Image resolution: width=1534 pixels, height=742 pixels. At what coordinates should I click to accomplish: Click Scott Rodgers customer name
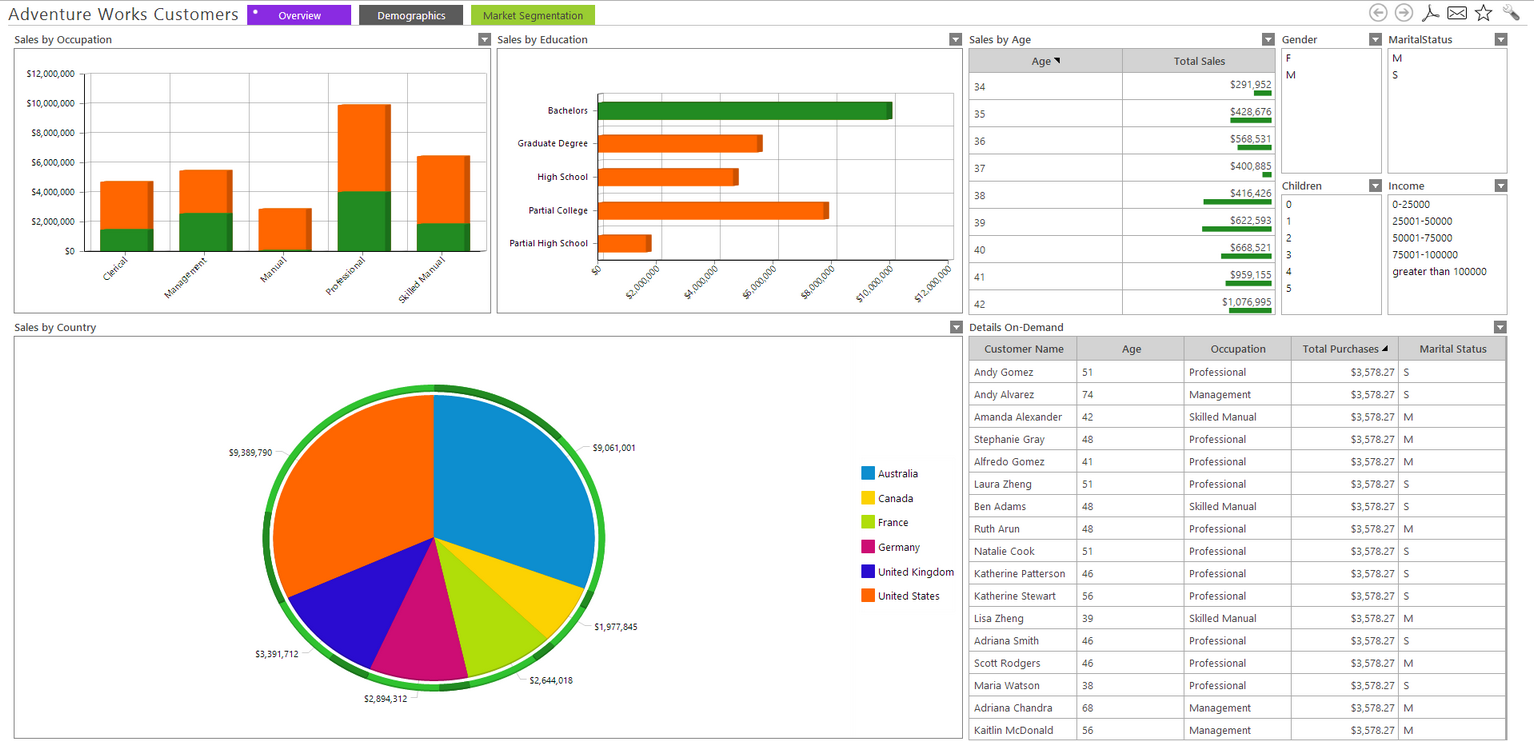click(x=1007, y=663)
